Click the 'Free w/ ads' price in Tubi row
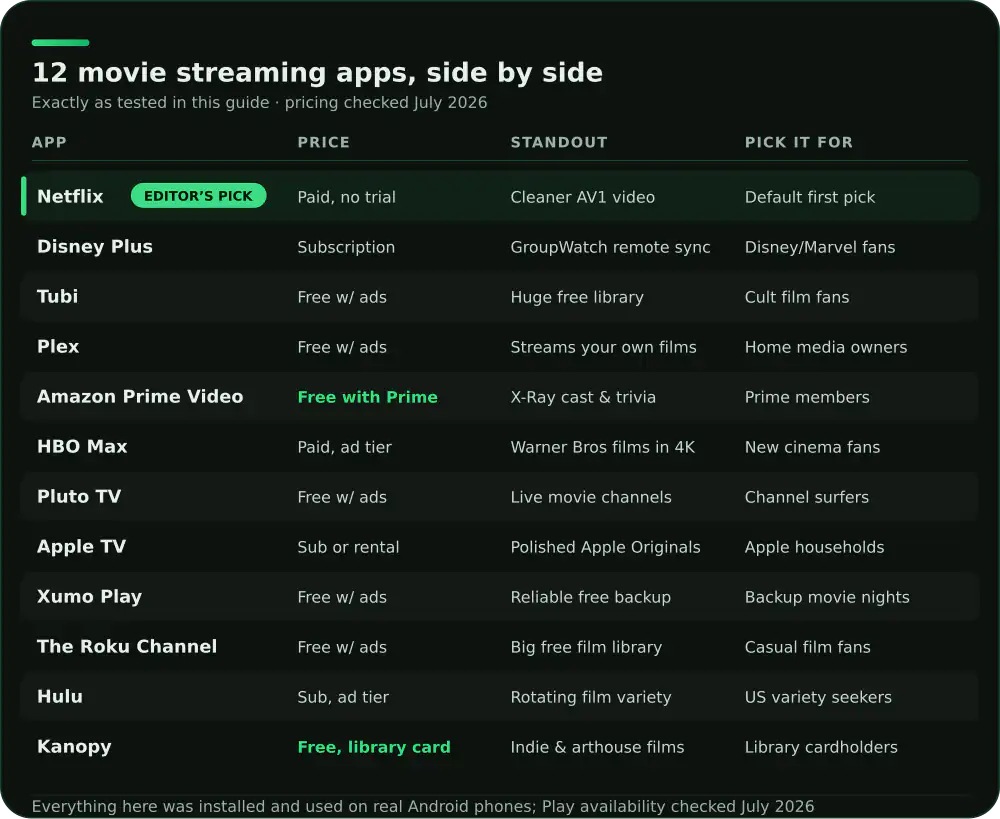1000x819 pixels. click(342, 297)
